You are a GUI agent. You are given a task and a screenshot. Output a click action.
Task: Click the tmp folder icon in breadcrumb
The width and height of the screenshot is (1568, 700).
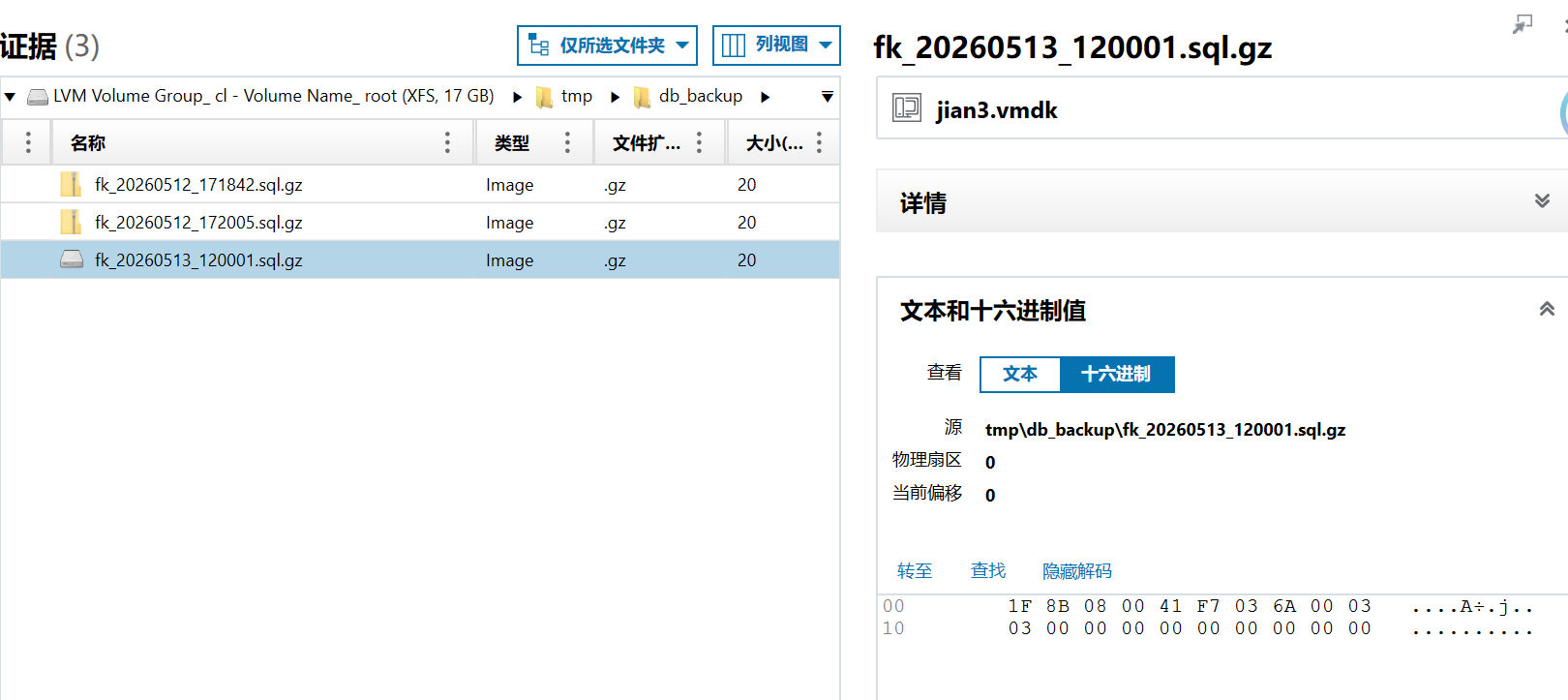pyautogui.click(x=545, y=97)
